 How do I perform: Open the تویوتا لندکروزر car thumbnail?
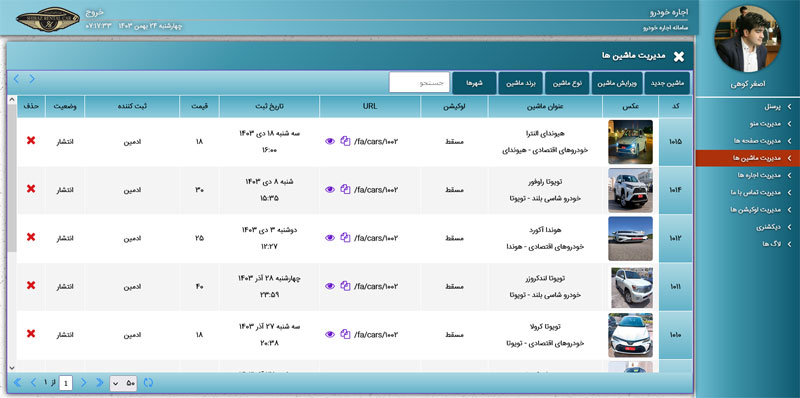632,287
